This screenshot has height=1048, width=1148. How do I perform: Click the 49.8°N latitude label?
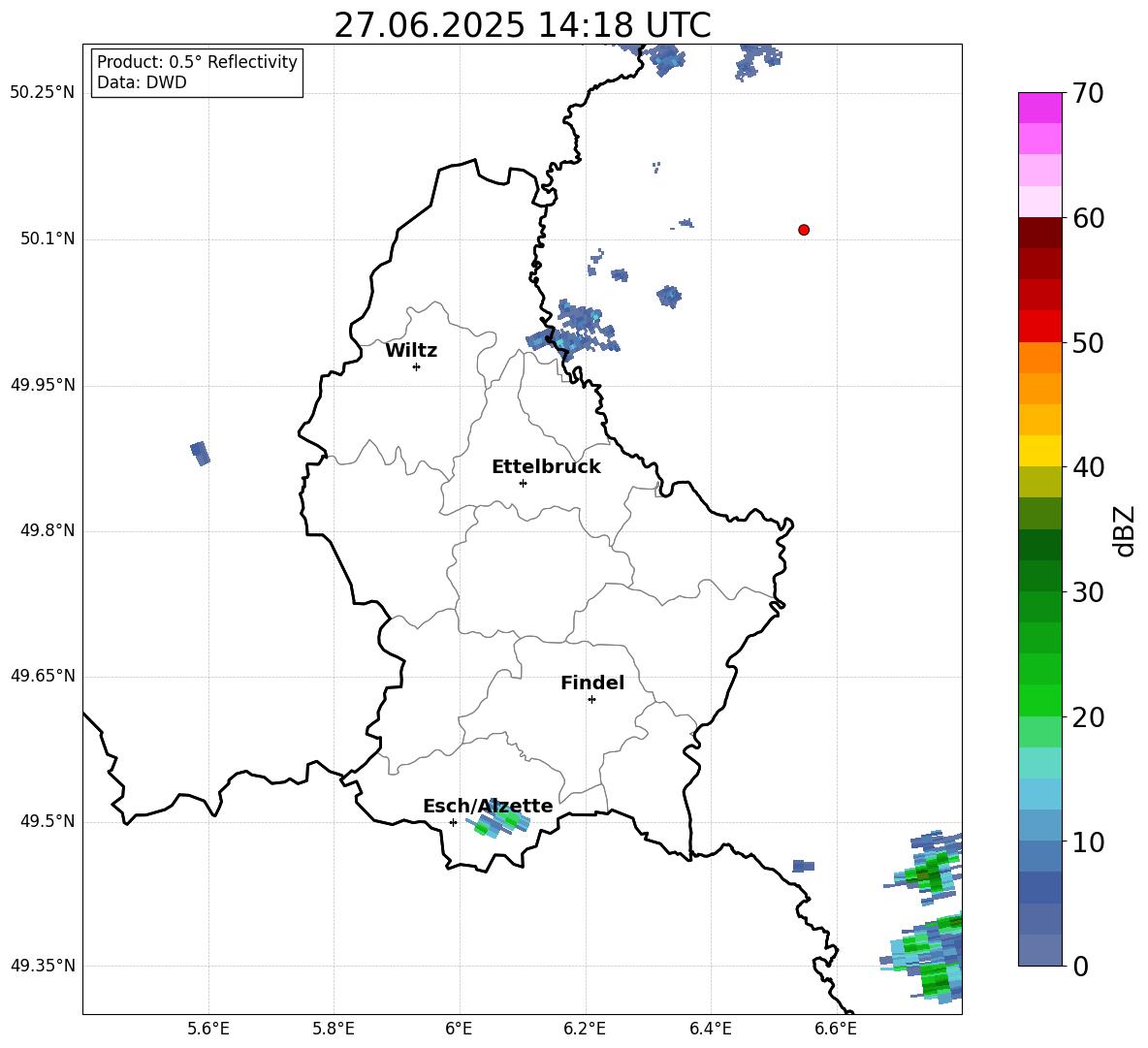click(x=48, y=530)
